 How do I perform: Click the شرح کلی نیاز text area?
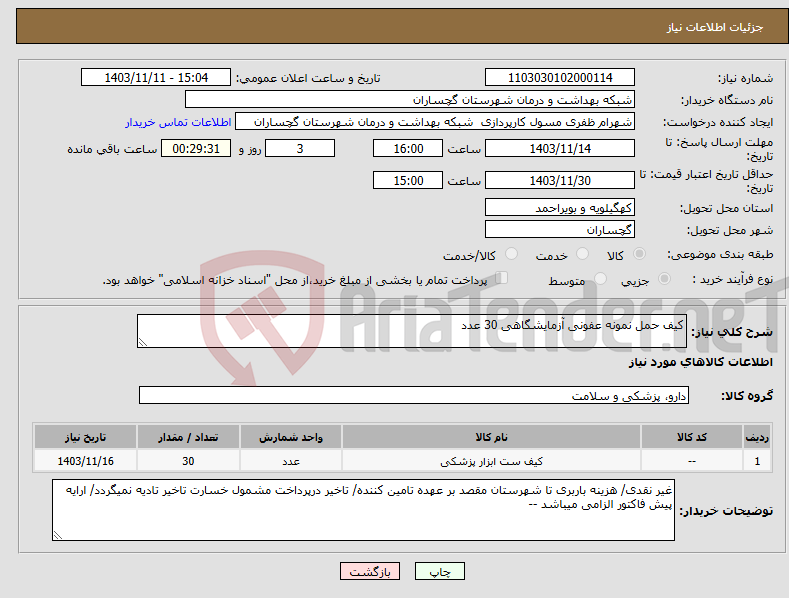[x=412, y=331]
